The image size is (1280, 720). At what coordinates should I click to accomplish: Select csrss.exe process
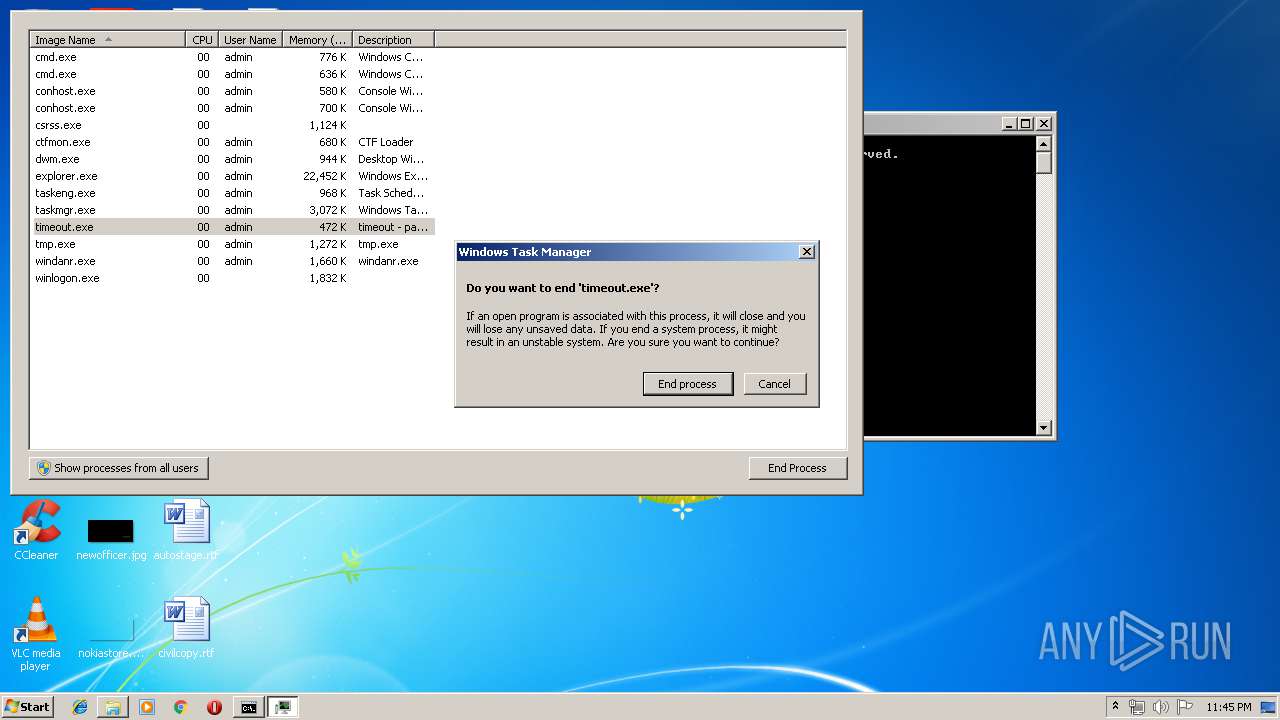[233, 125]
